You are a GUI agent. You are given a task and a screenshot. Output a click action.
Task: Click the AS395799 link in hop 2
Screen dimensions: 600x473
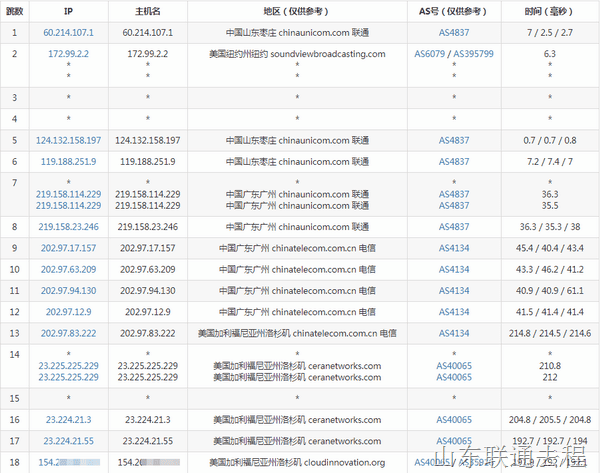473,54
